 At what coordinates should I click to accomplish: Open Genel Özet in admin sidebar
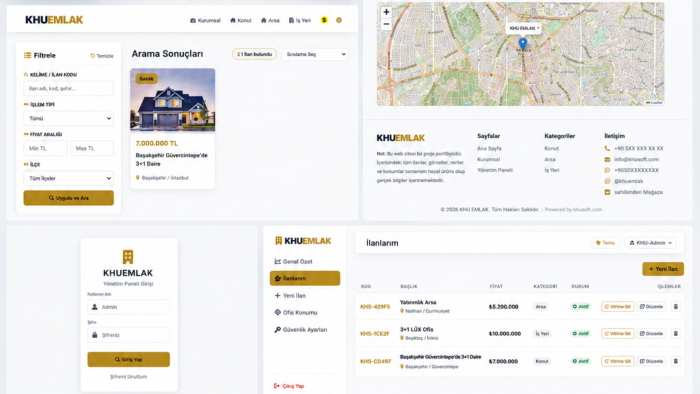(293, 261)
